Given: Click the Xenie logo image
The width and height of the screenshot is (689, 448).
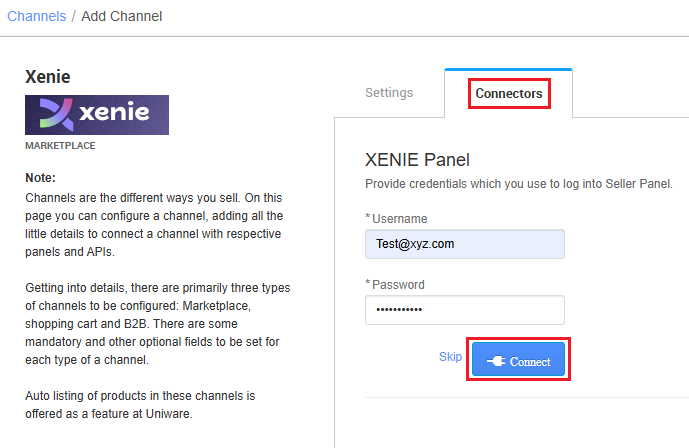Looking at the screenshot, I should [97, 115].
